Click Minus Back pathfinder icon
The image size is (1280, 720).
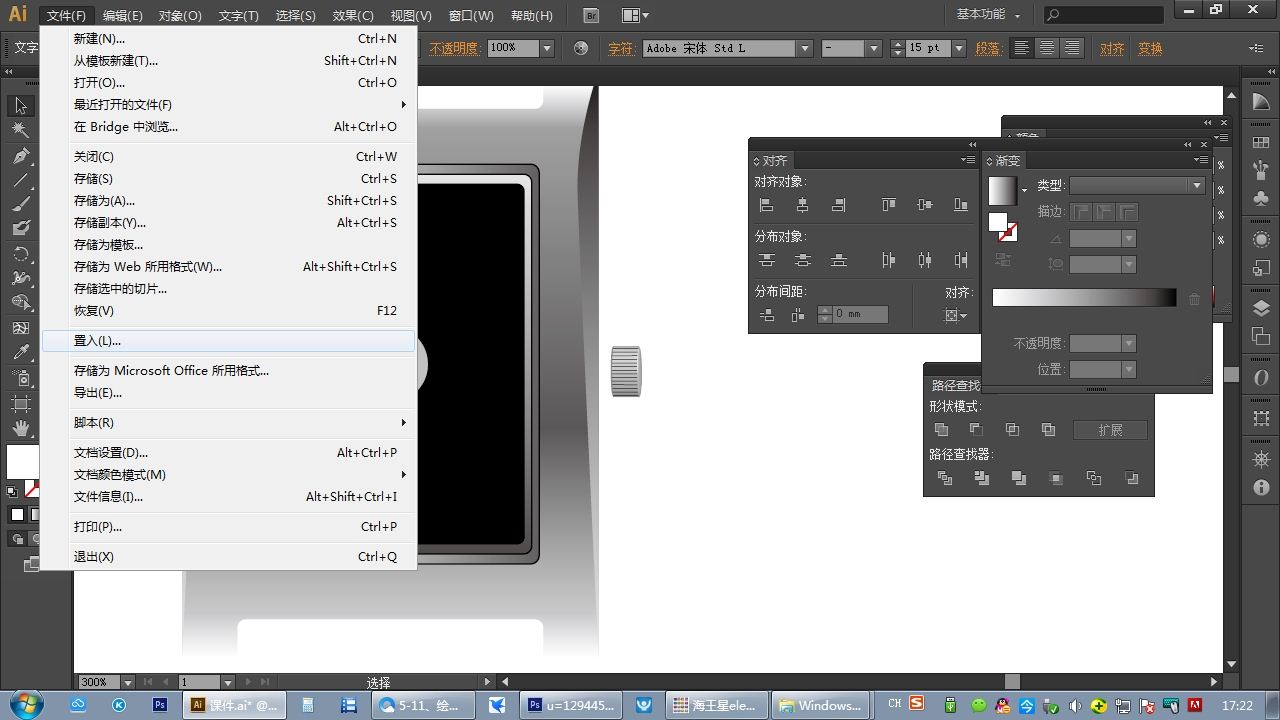[x=1131, y=478]
